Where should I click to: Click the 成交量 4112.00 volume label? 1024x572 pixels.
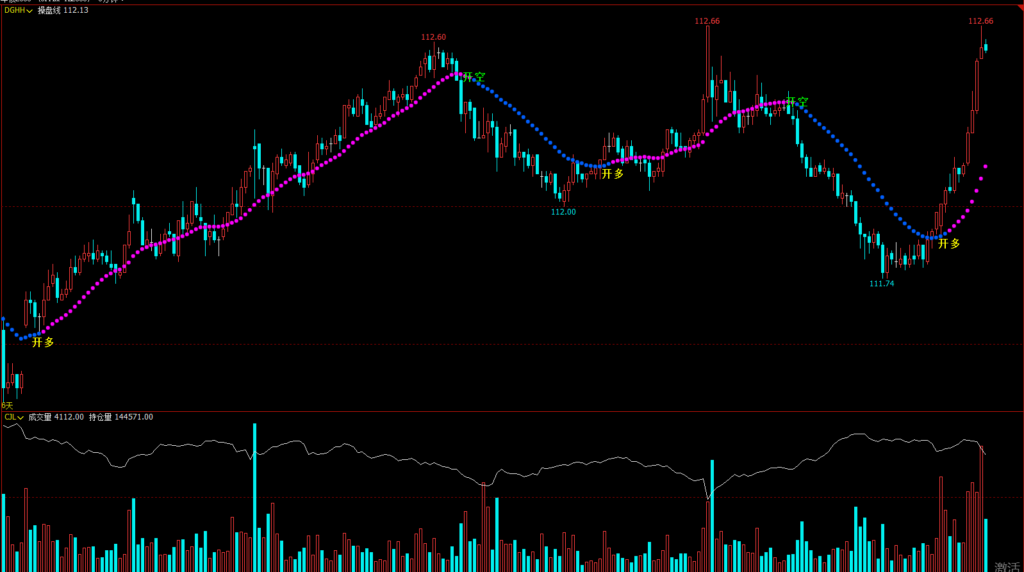pos(56,417)
